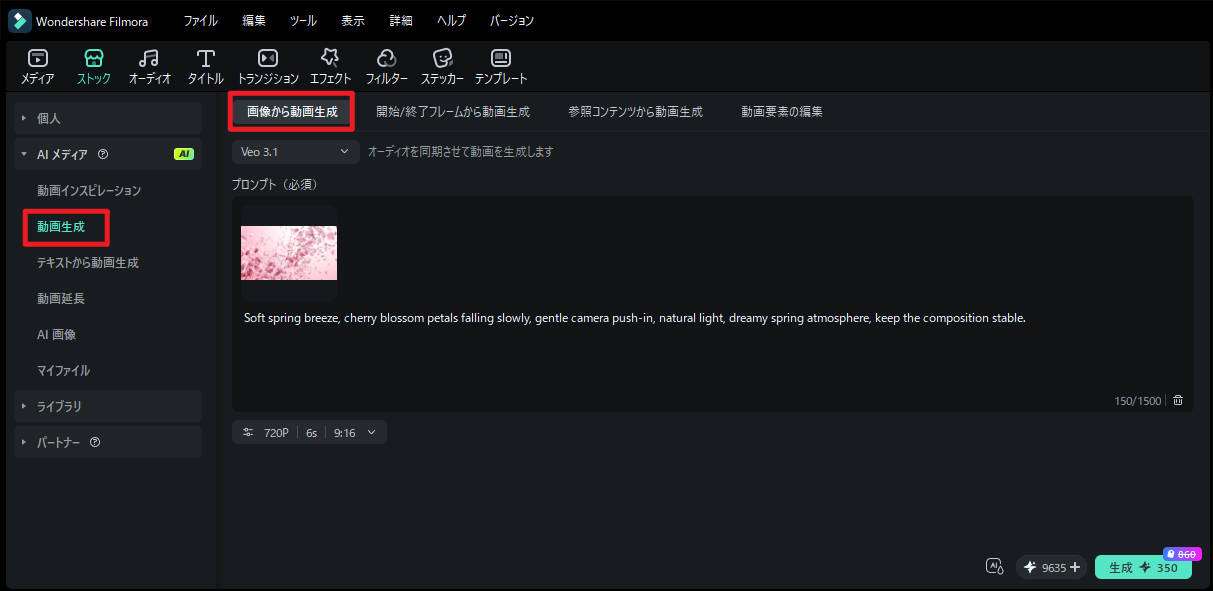Open the ツール menu in the menu bar
Screen dimensions: 1213x591
point(303,20)
